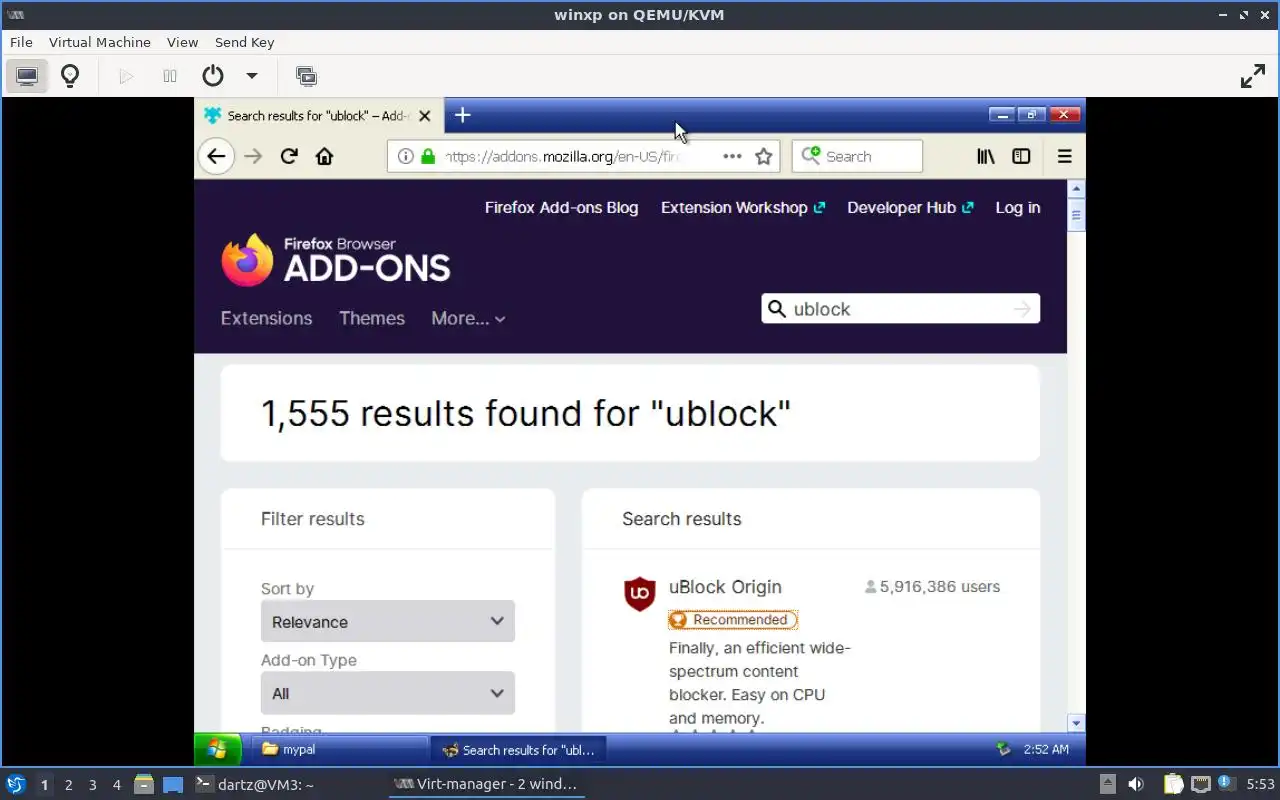The image size is (1280, 800).
Task: Open the Sort by Relevance dropdown
Action: pyautogui.click(x=388, y=621)
